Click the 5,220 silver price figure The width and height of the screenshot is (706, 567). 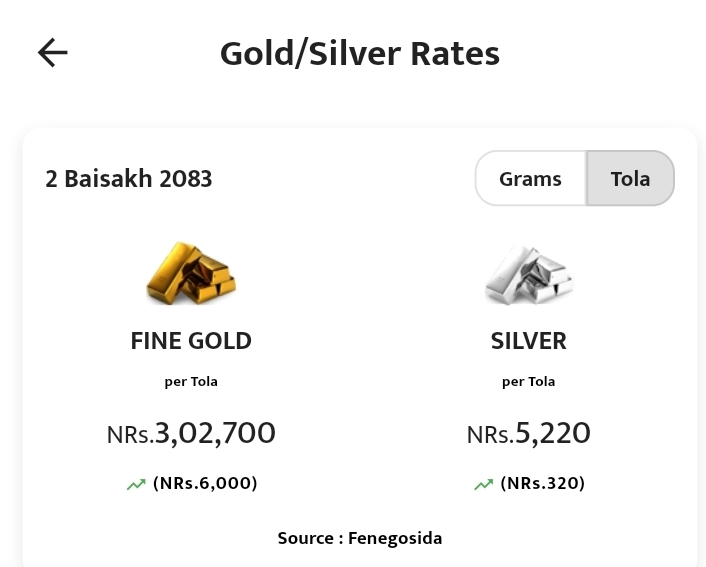pyautogui.click(x=553, y=433)
